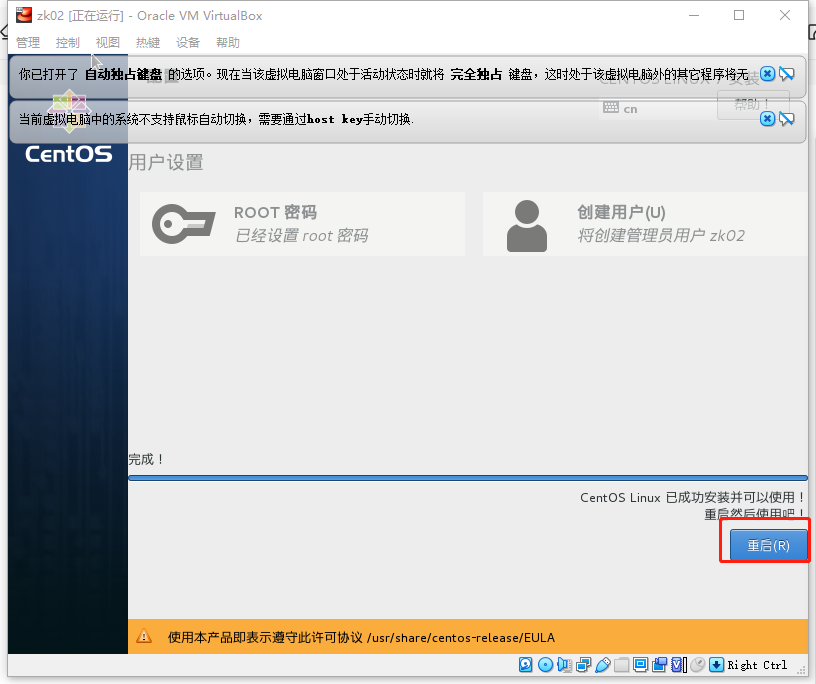Dismiss the mouse integration notification

coord(768,119)
